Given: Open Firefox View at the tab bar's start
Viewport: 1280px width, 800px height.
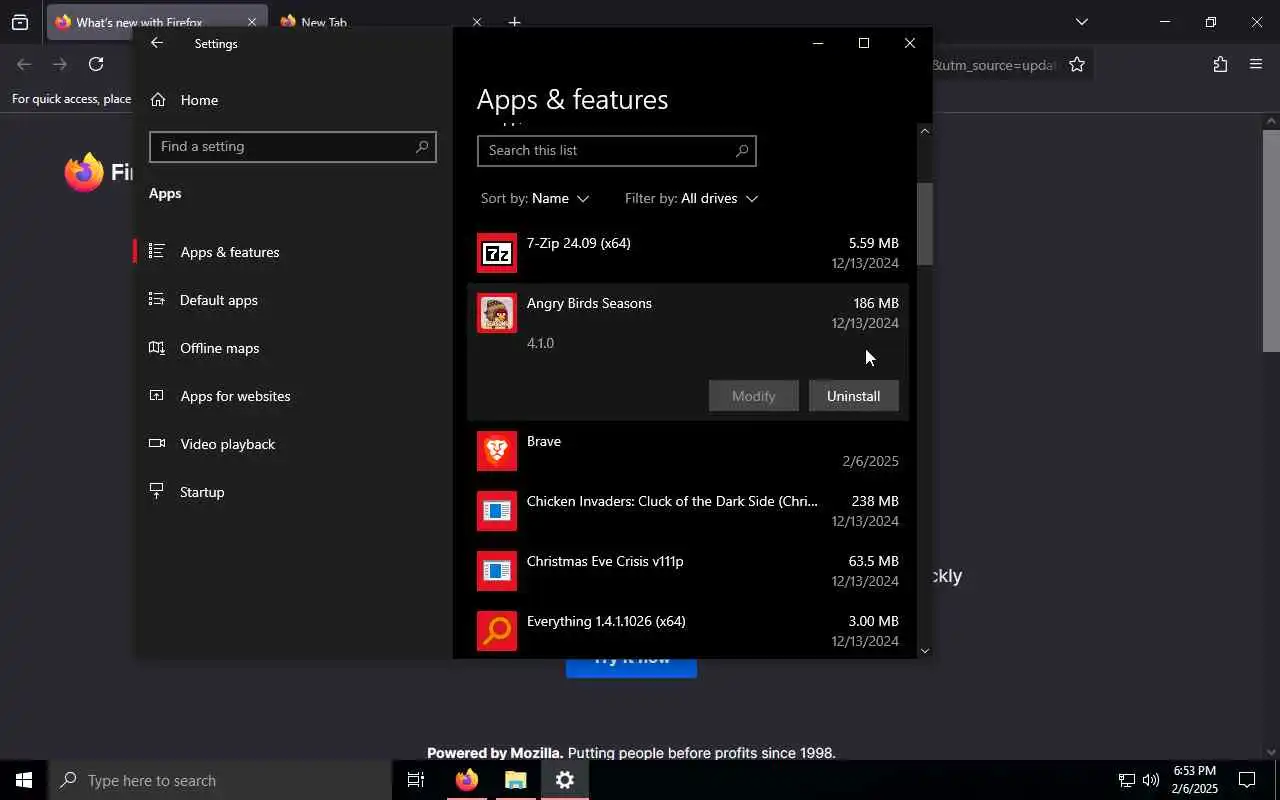Looking at the screenshot, I should click(20, 22).
